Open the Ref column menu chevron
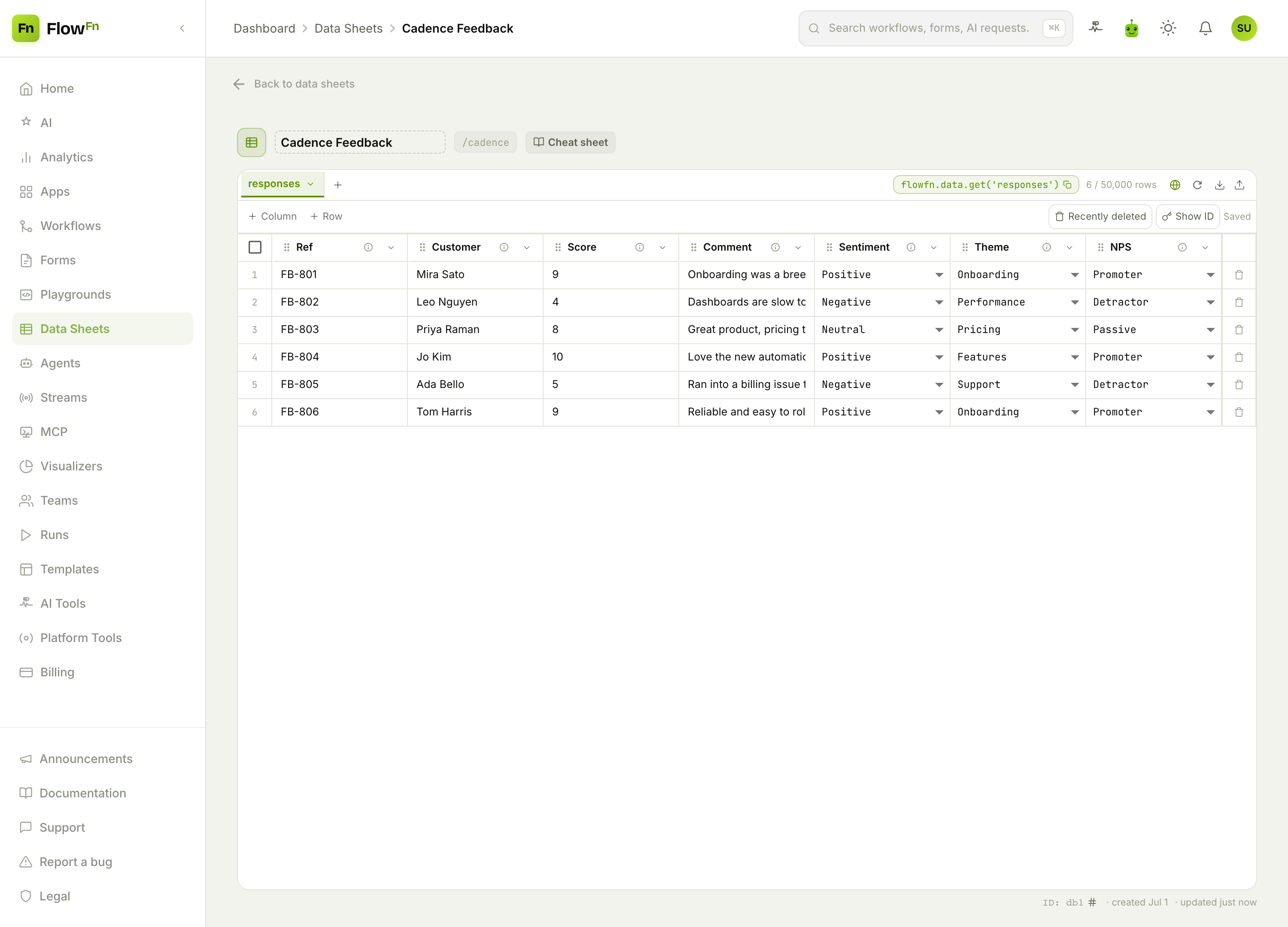Screen dimensions: 1288x927 click(x=391, y=247)
